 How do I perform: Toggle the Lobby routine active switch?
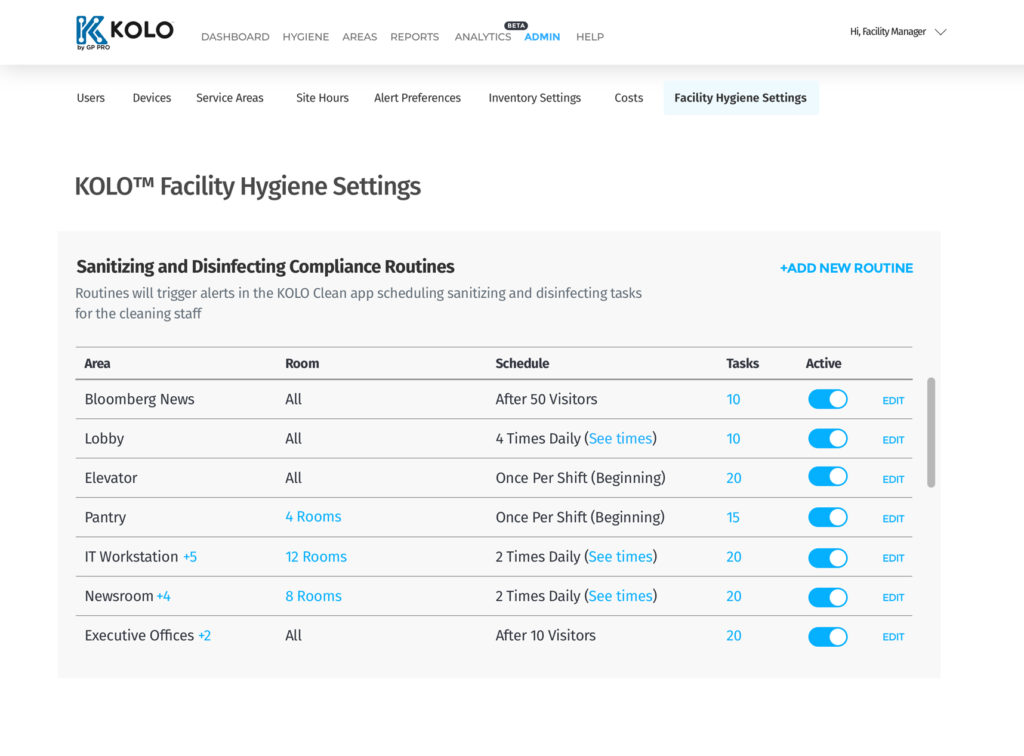(x=827, y=439)
